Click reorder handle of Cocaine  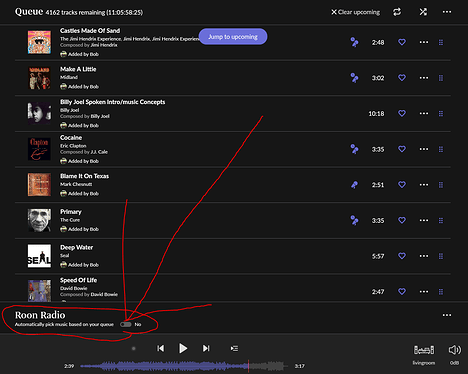(x=441, y=149)
